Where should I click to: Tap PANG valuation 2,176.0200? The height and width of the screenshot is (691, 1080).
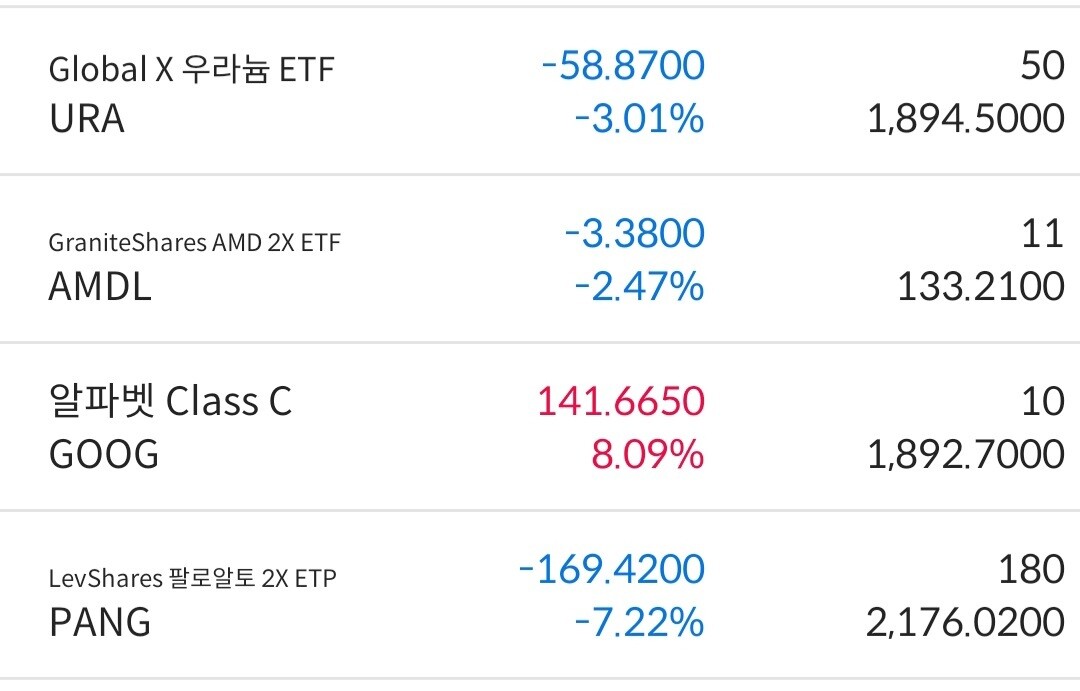pyautogui.click(x=965, y=623)
